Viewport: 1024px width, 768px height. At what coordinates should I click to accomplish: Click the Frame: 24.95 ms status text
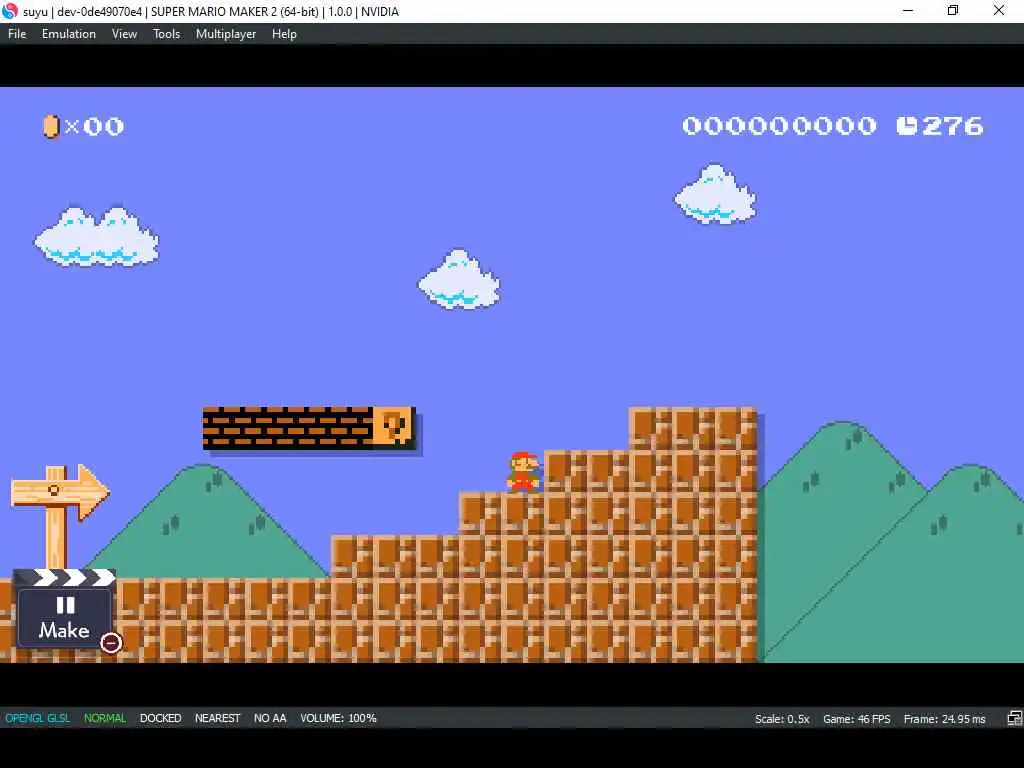[x=944, y=719]
